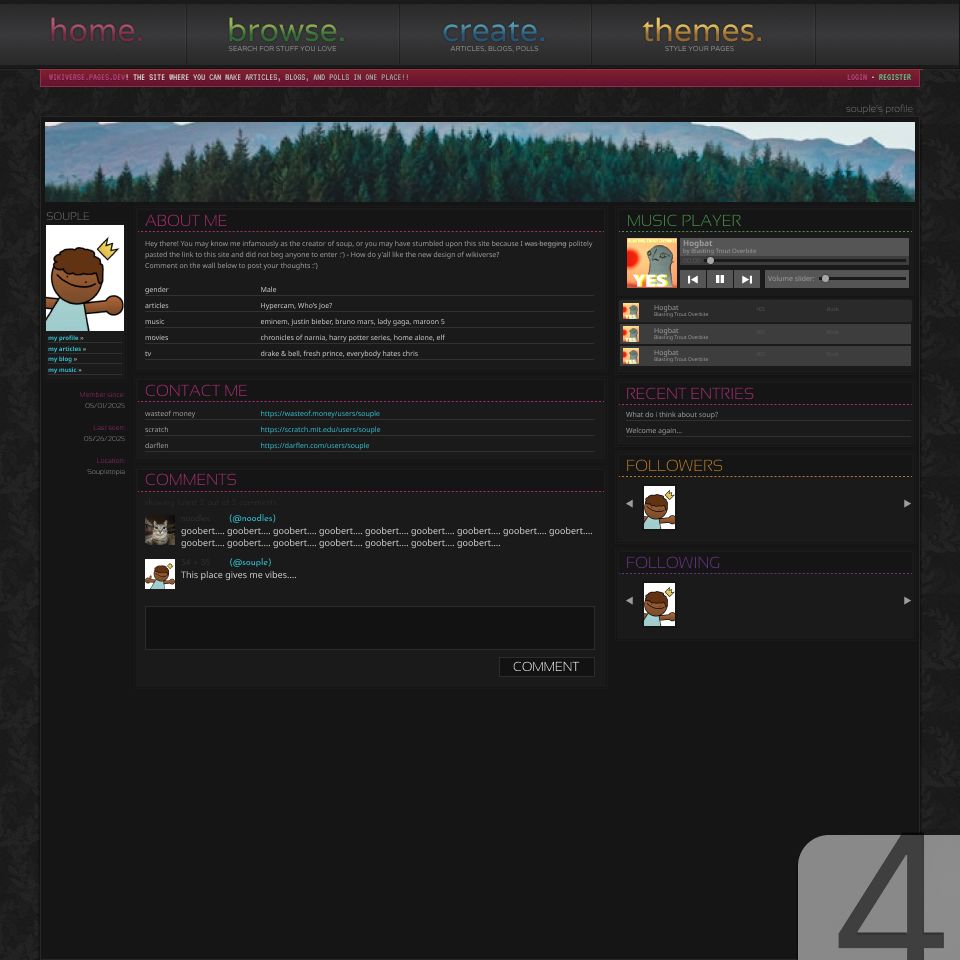Click the Hogbat album cover in player
The width and height of the screenshot is (960, 960).
coord(651,263)
